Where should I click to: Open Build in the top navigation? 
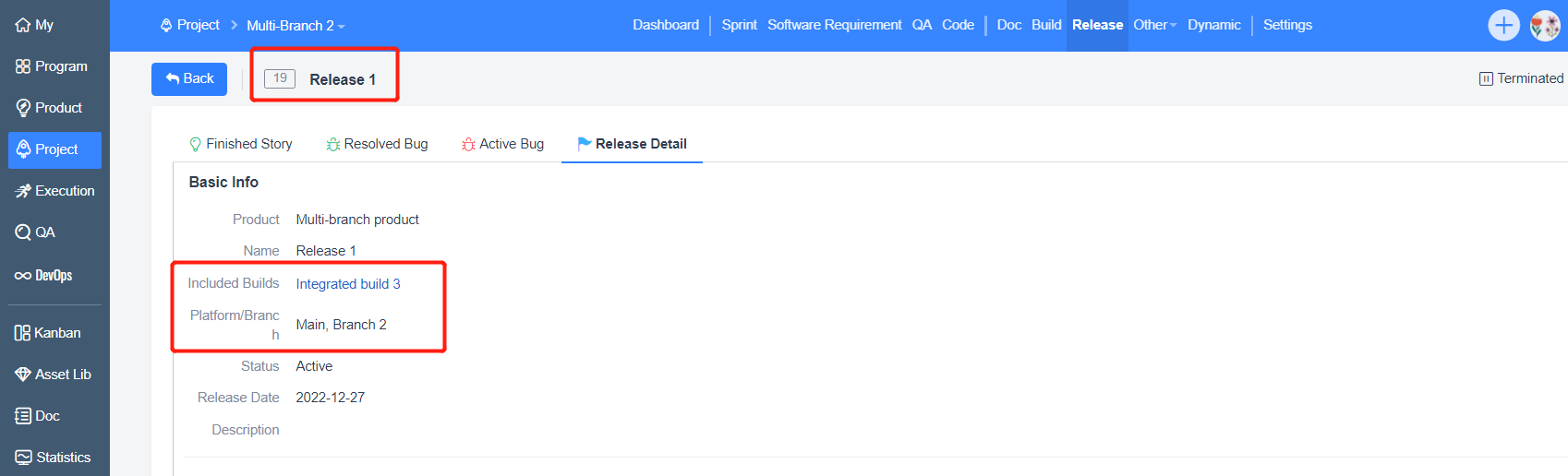(x=1046, y=25)
